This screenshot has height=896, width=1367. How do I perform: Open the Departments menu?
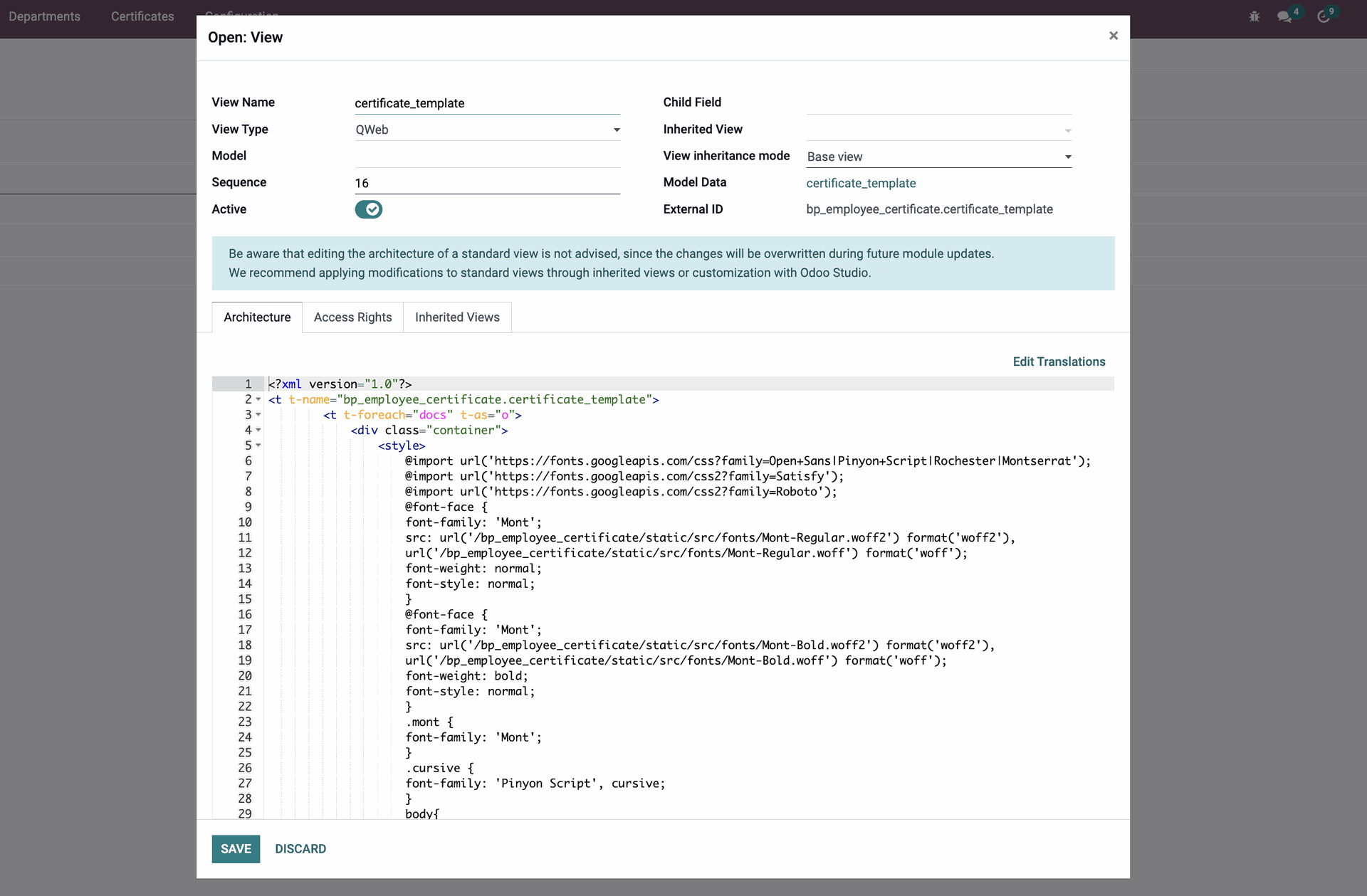(44, 16)
